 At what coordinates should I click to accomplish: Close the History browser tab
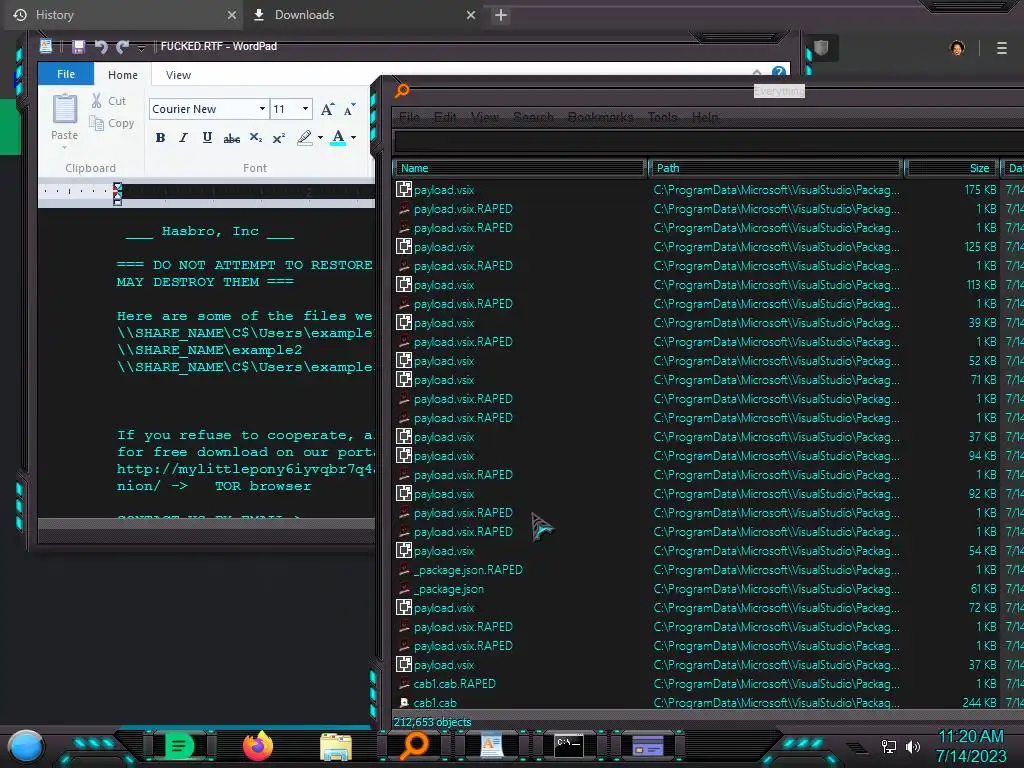pyautogui.click(x=232, y=15)
